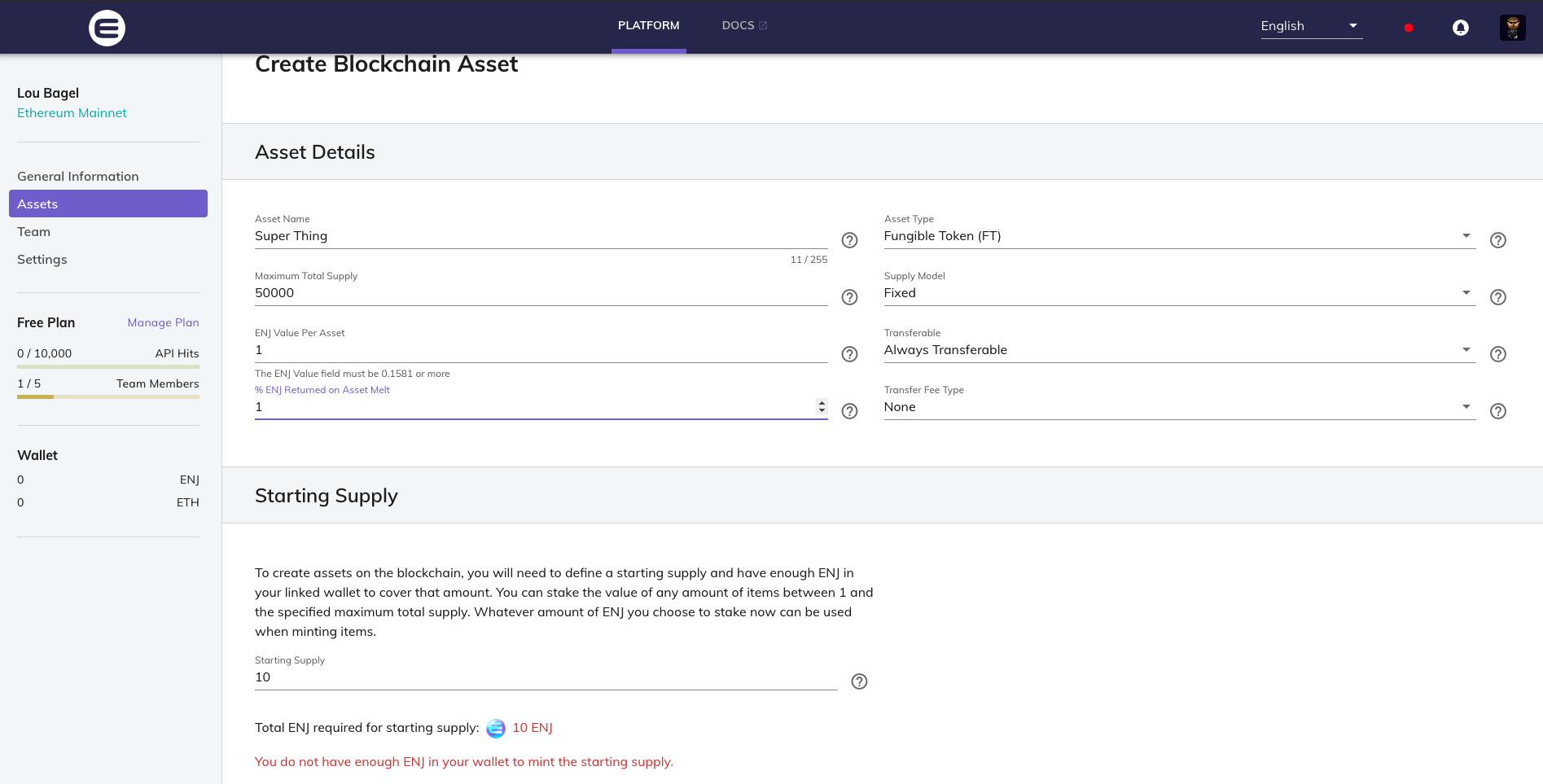The image size is (1543, 784).
Task: Open the user avatar menu
Action: 1513,28
